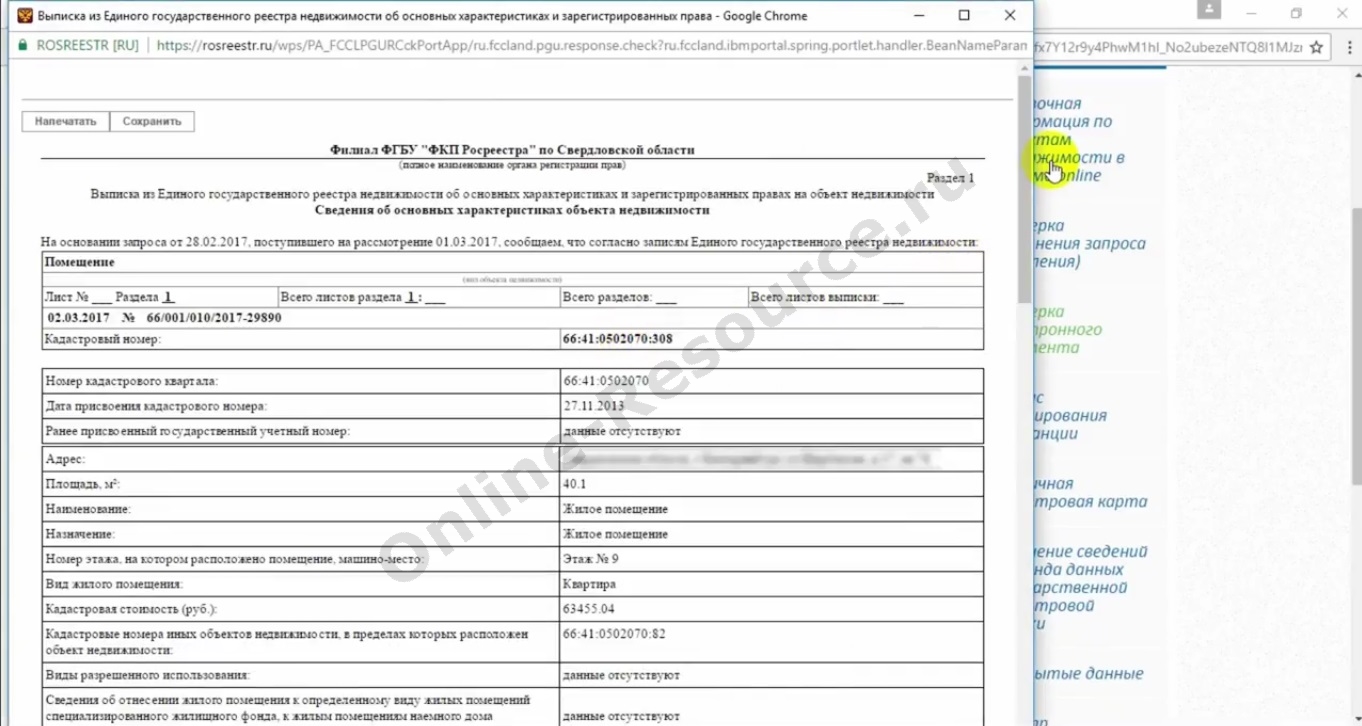Image resolution: width=1362 pixels, height=726 pixels.
Task: Click 'Номер кадастрового квартала:' label
Action: tap(131, 381)
